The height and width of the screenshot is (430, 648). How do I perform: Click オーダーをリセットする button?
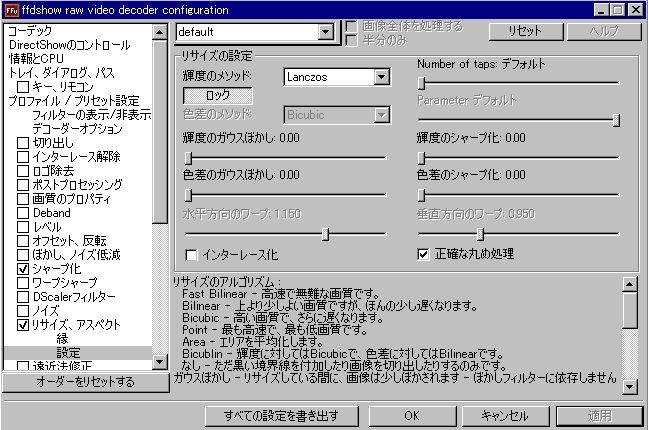(x=86, y=382)
